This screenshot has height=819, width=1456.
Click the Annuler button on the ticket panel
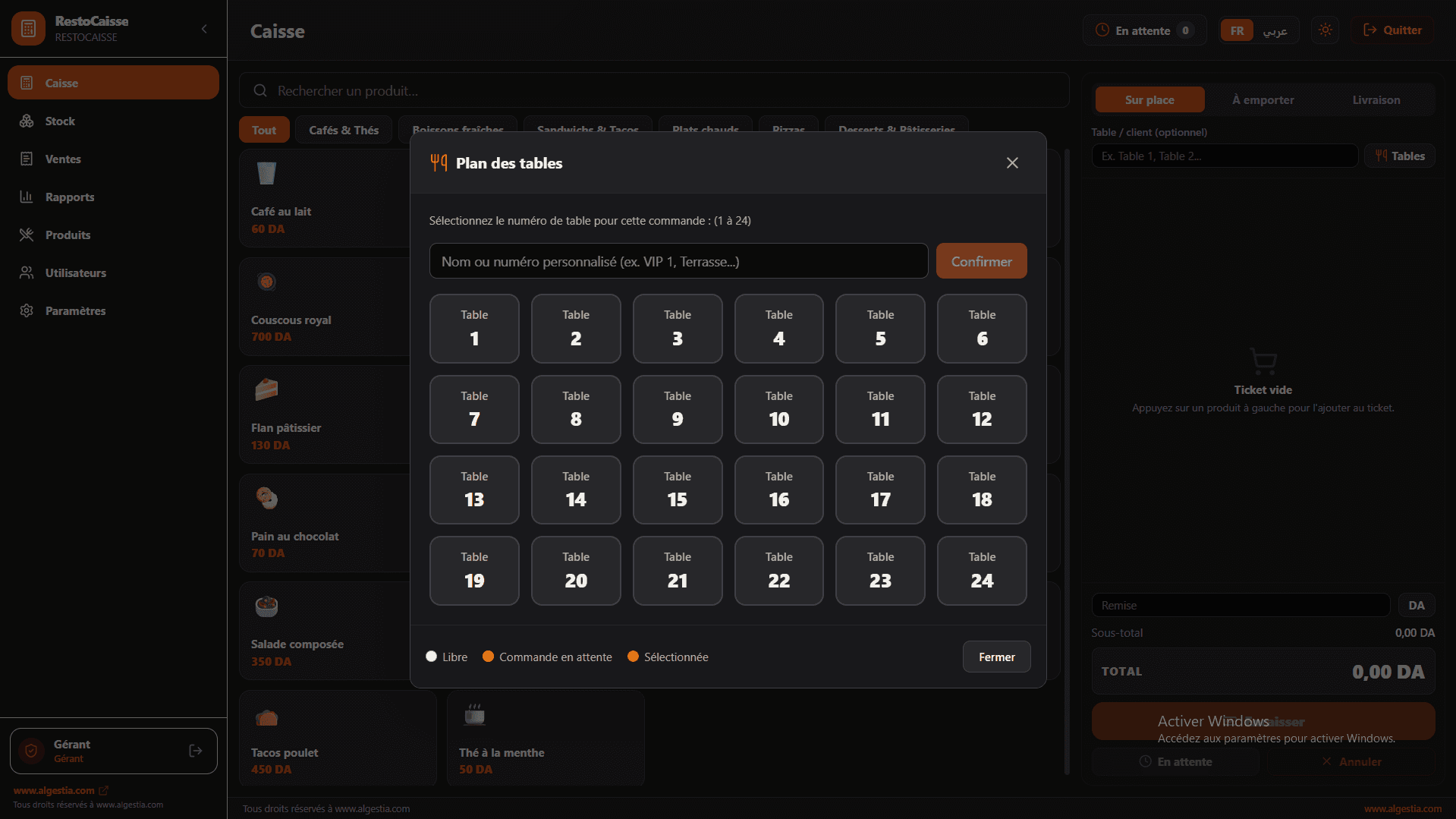point(1351,761)
